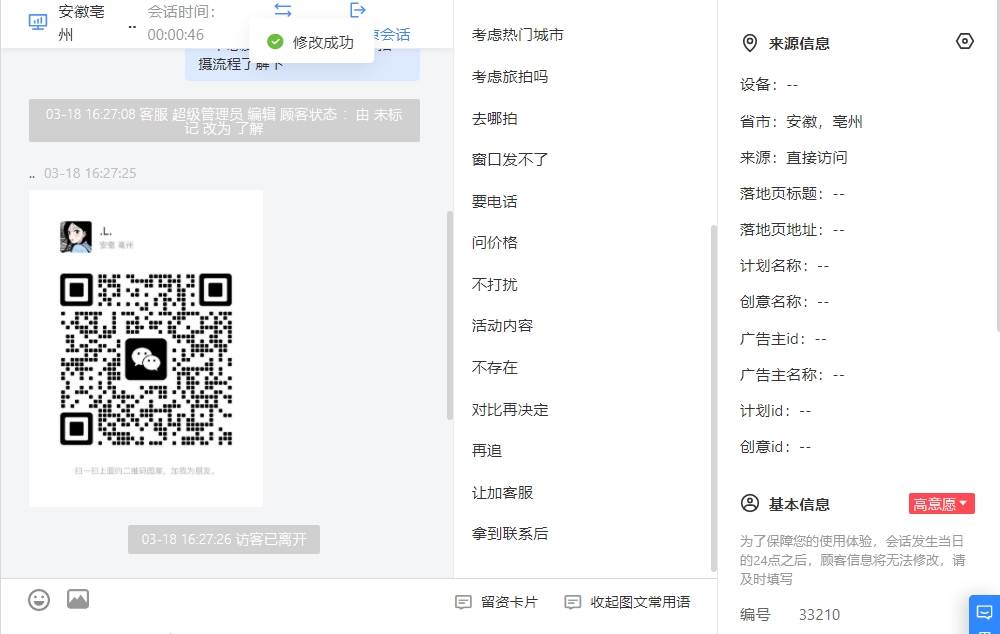Click the blue chat bubble floating icon
Viewport: 1000px width, 634px height.
(x=984, y=614)
